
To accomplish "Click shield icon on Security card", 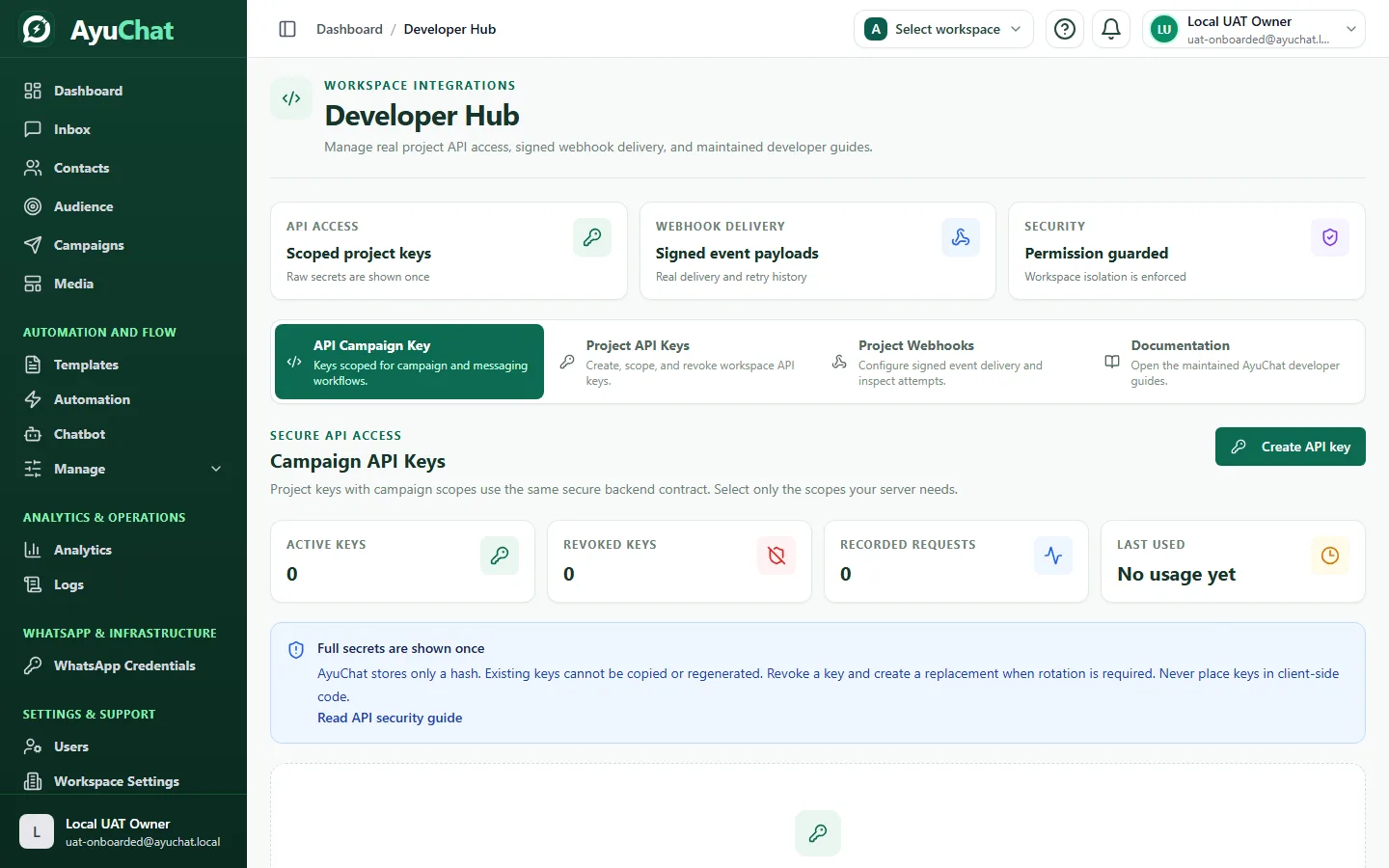I will [x=1330, y=237].
